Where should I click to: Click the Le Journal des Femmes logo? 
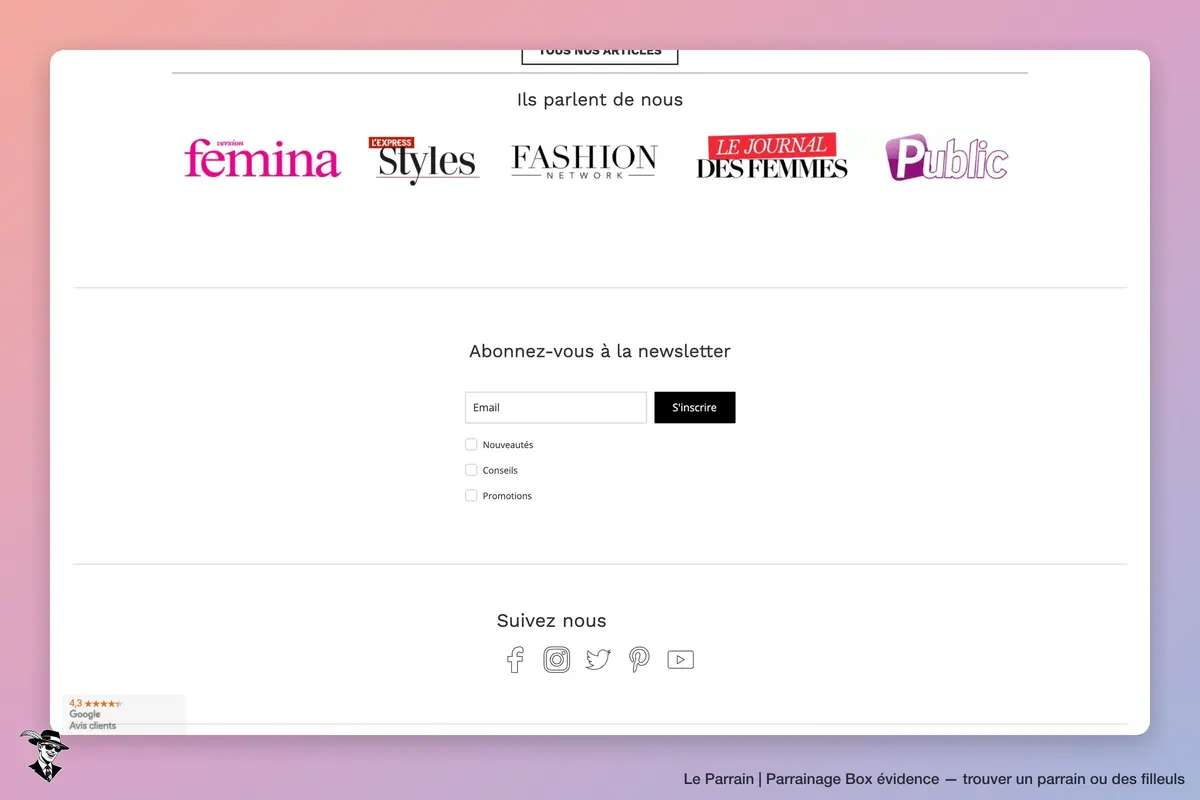[x=772, y=157]
